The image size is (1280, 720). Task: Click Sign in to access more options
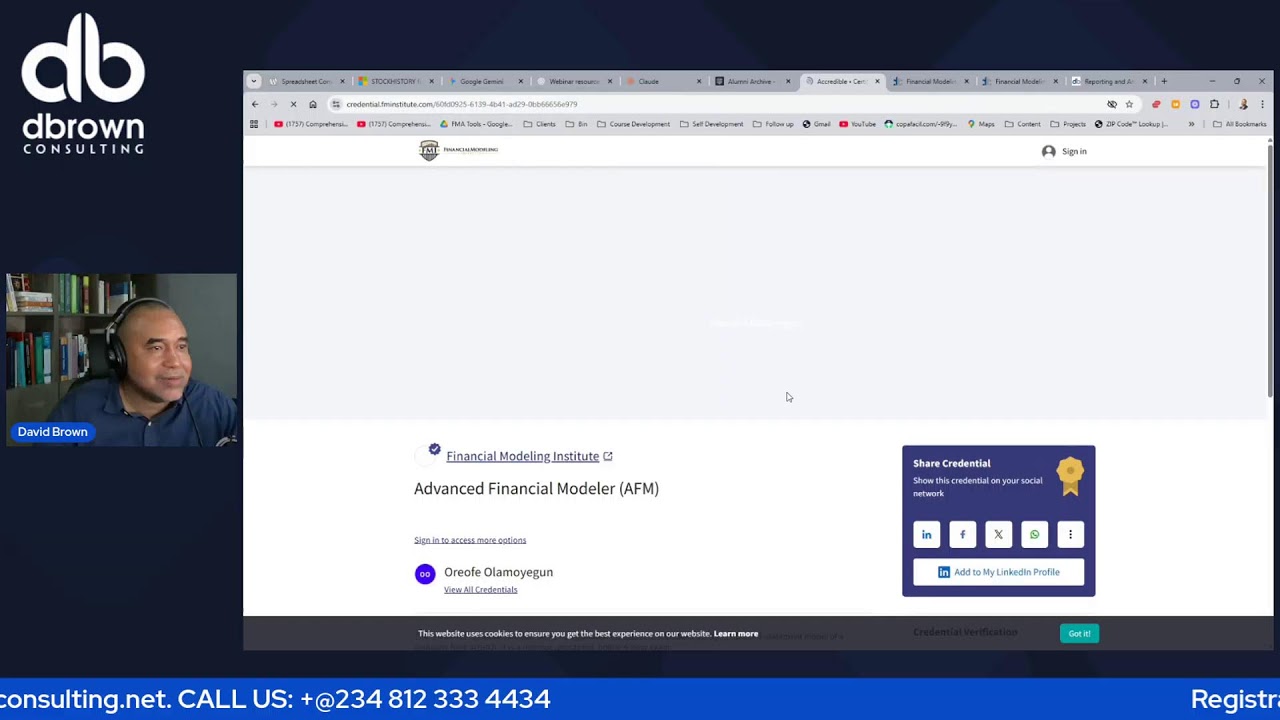pos(470,540)
